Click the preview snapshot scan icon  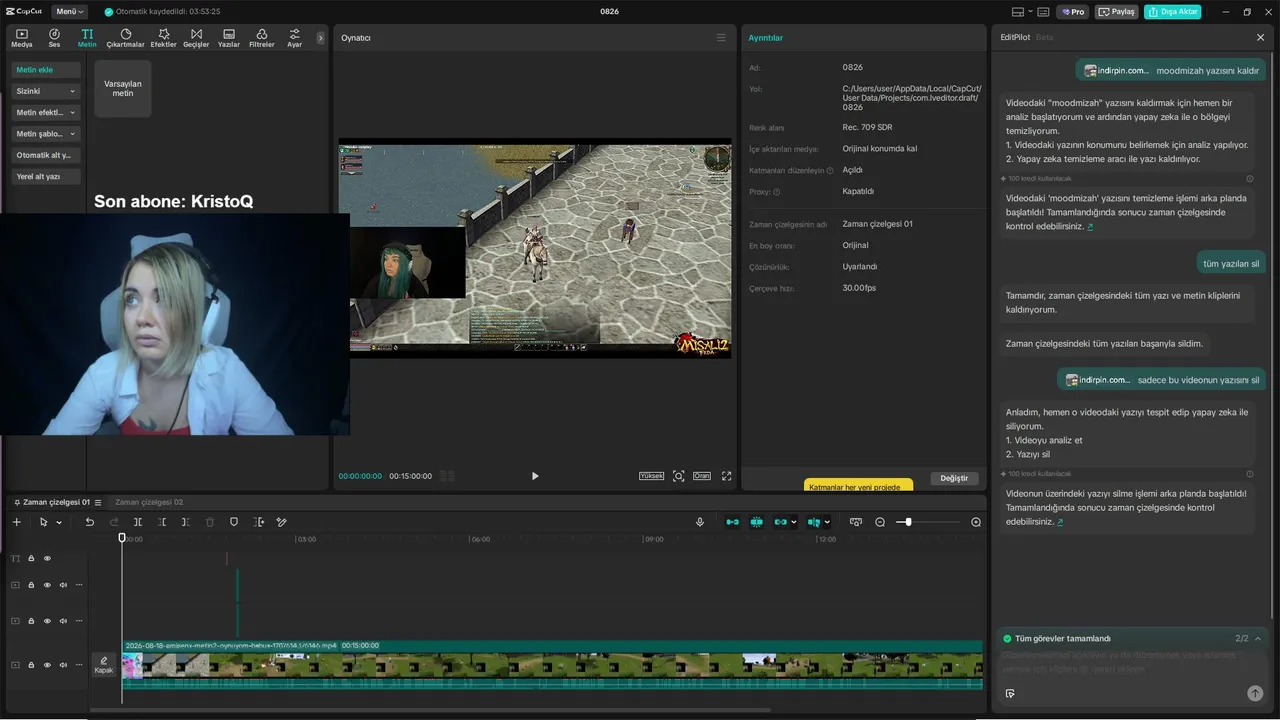tap(678, 476)
